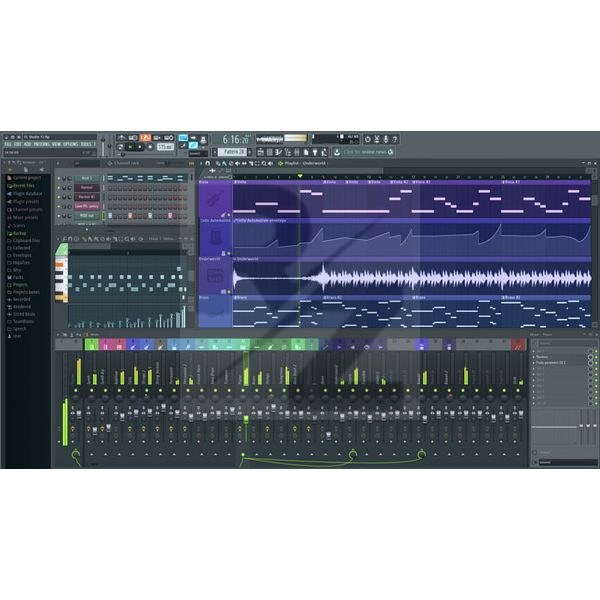Click the Harmor channel button
The width and height of the screenshot is (600, 600).
[x=87, y=188]
